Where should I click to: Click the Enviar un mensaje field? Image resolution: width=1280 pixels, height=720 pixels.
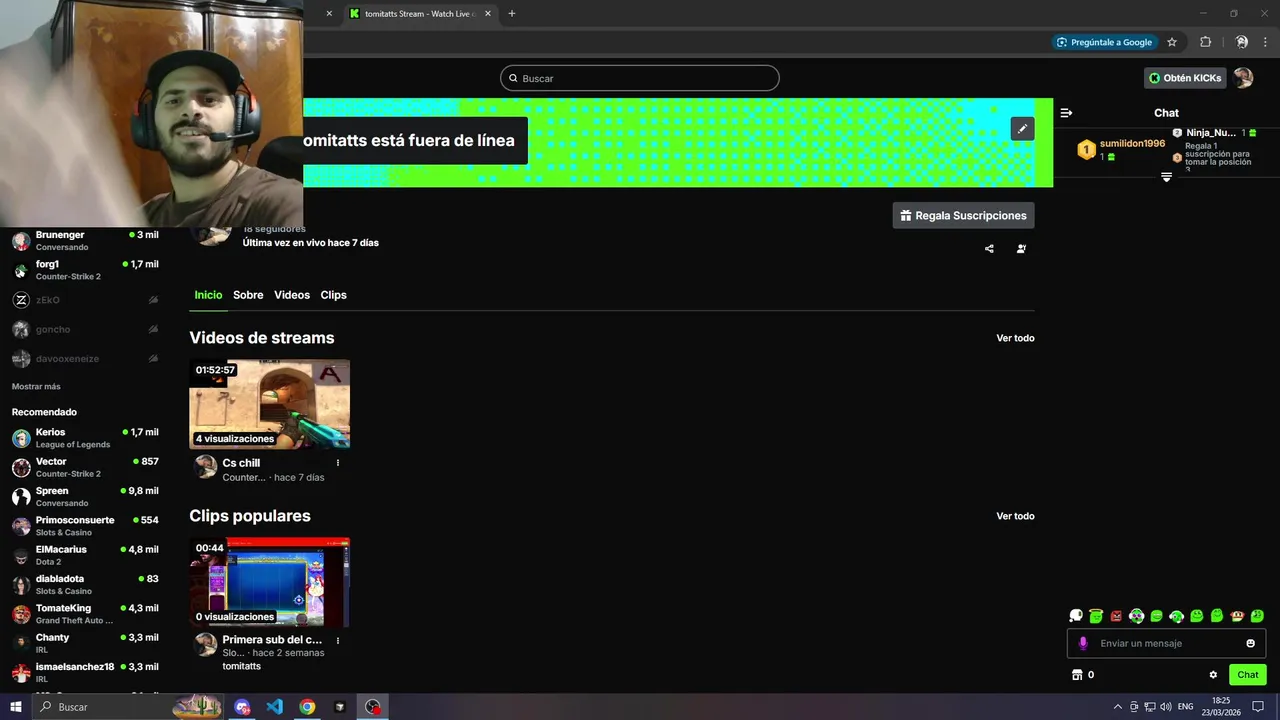pos(1166,643)
